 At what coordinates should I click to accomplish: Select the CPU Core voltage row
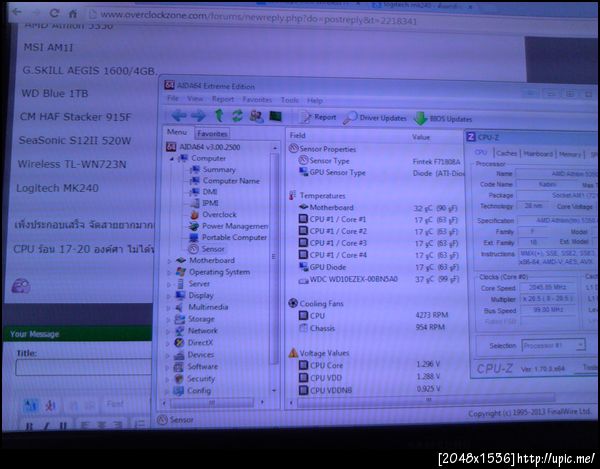coord(369,365)
